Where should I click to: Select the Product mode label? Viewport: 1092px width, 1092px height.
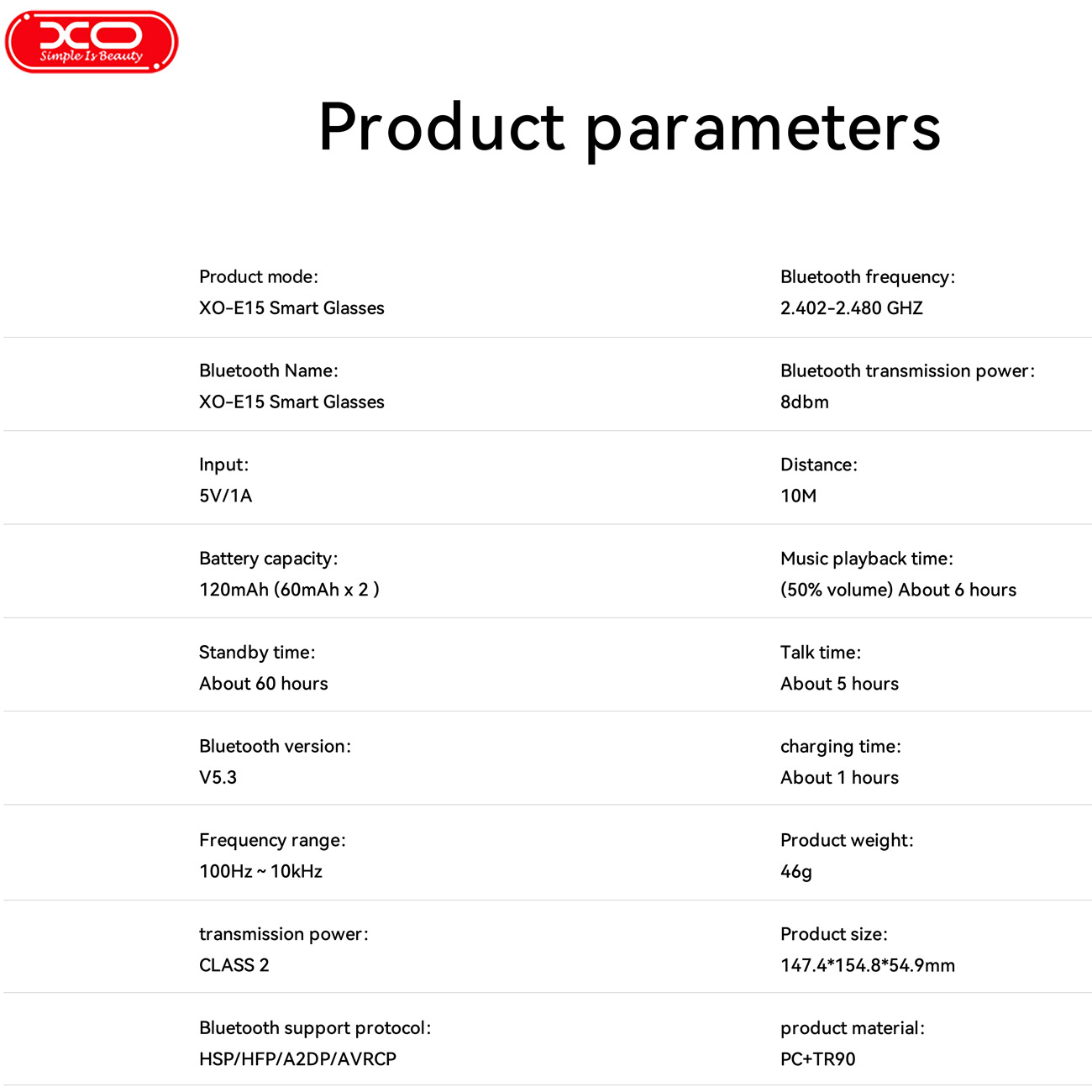[x=259, y=277]
